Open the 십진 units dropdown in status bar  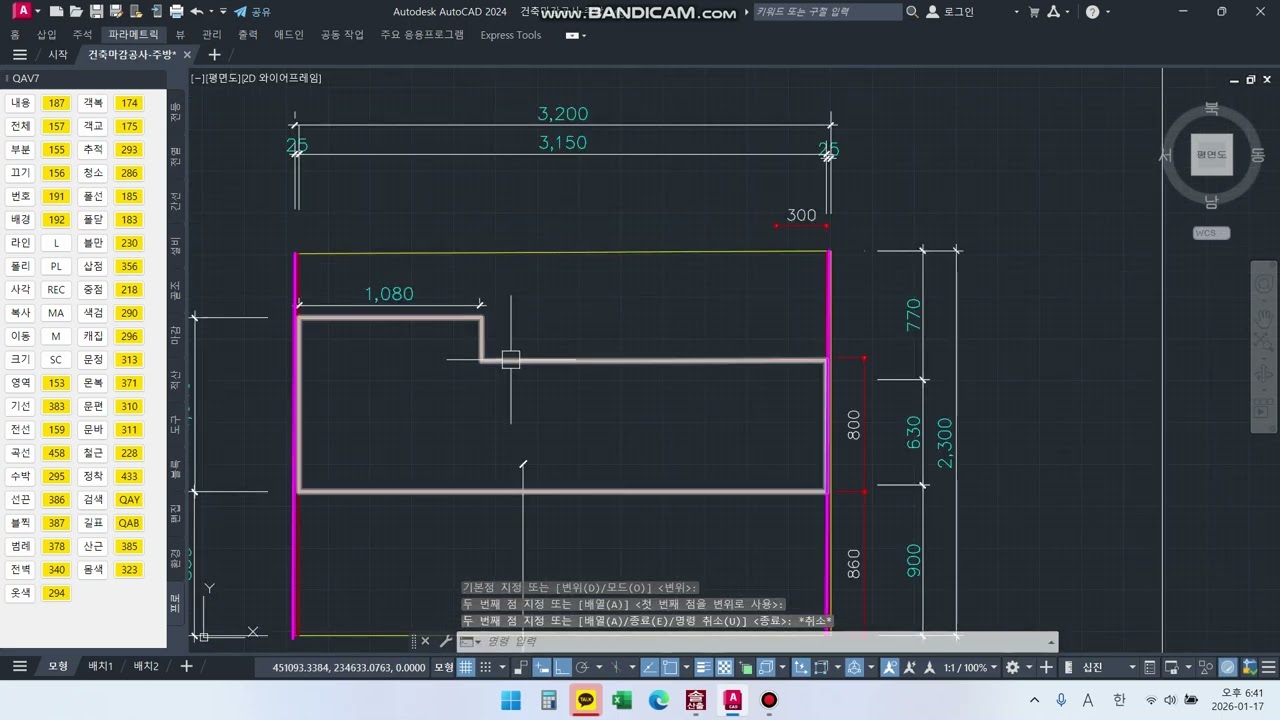1100,667
